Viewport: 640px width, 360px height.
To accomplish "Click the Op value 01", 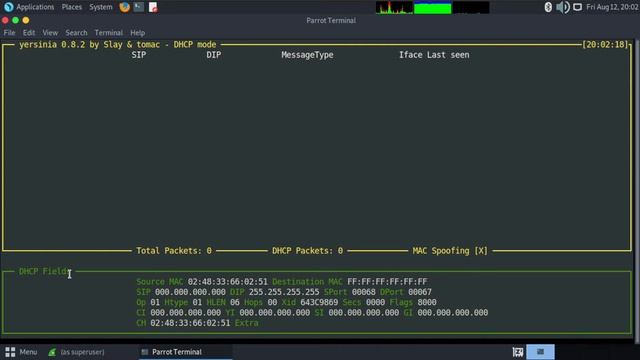I will pyautogui.click(x=155, y=302).
